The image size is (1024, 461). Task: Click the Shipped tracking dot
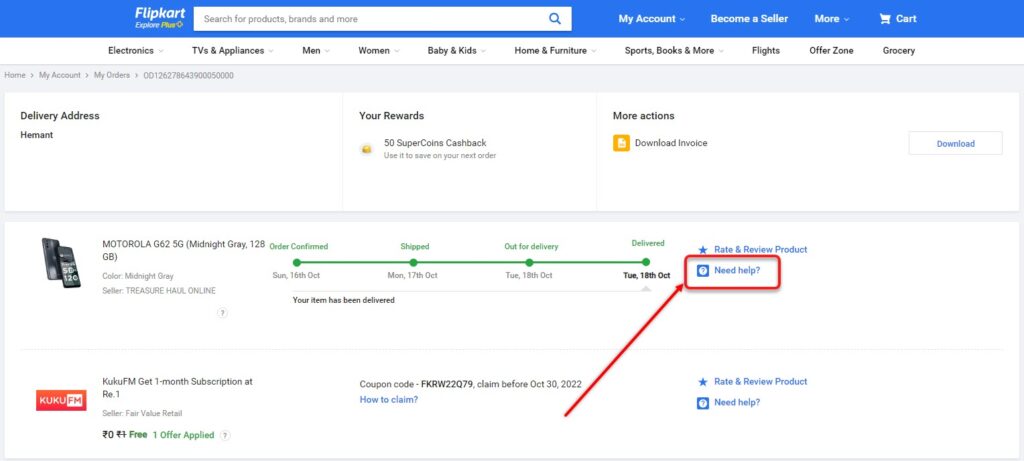[413, 262]
